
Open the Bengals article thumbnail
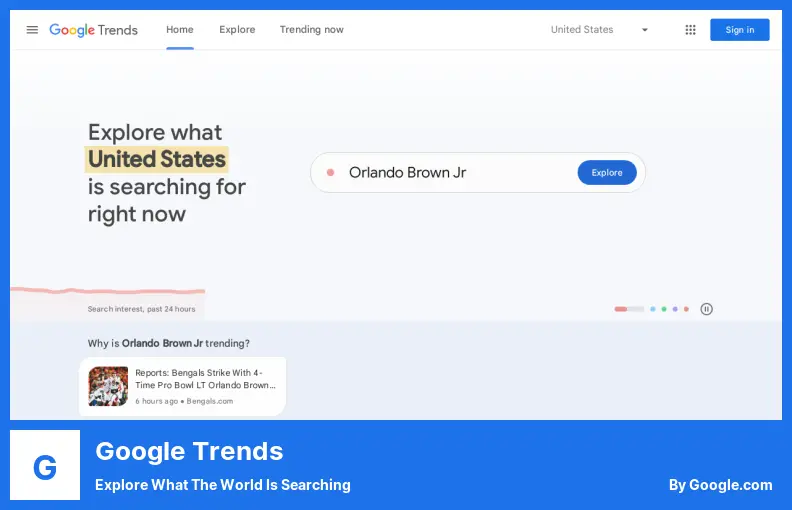(x=108, y=386)
